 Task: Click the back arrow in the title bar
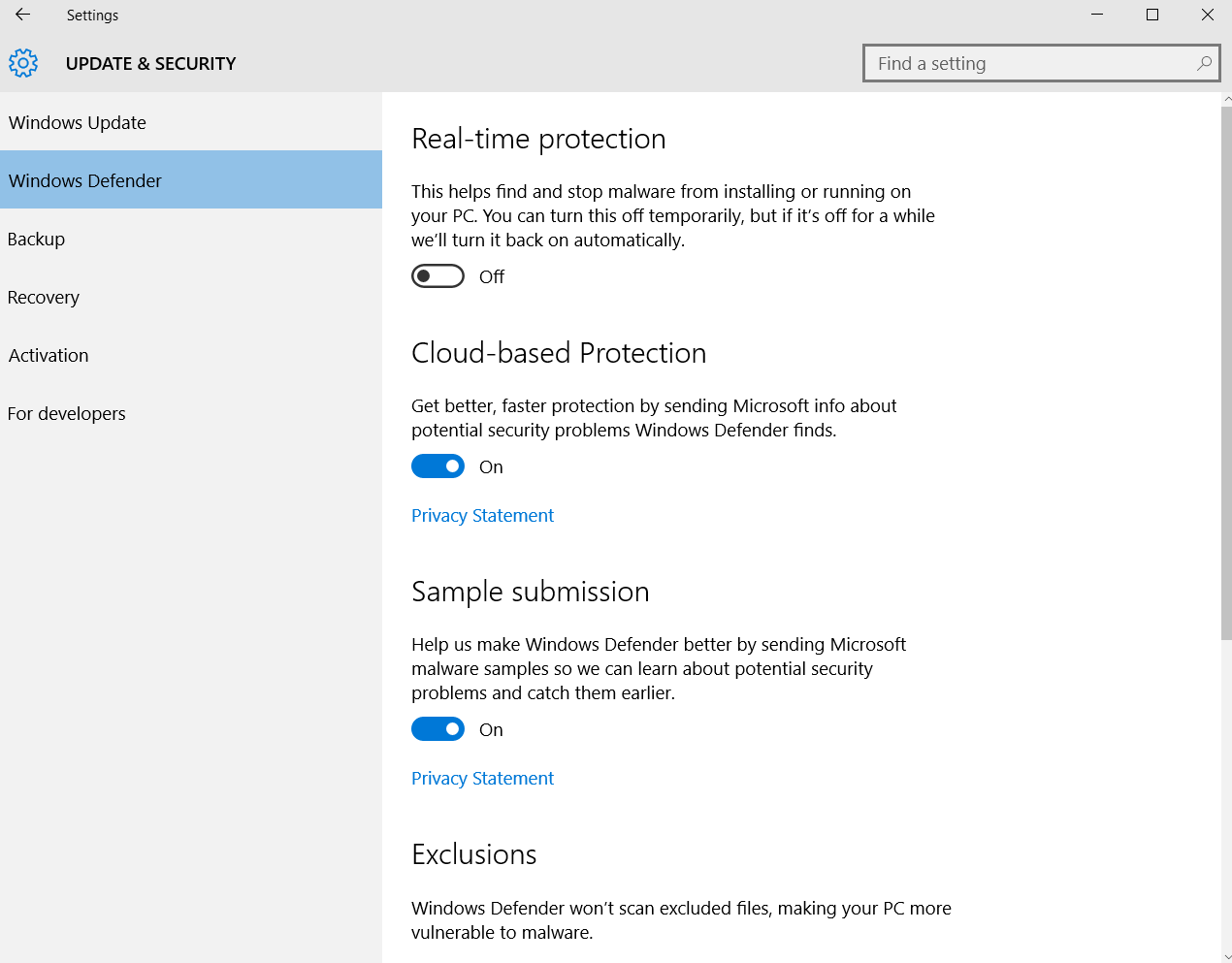tap(22, 15)
